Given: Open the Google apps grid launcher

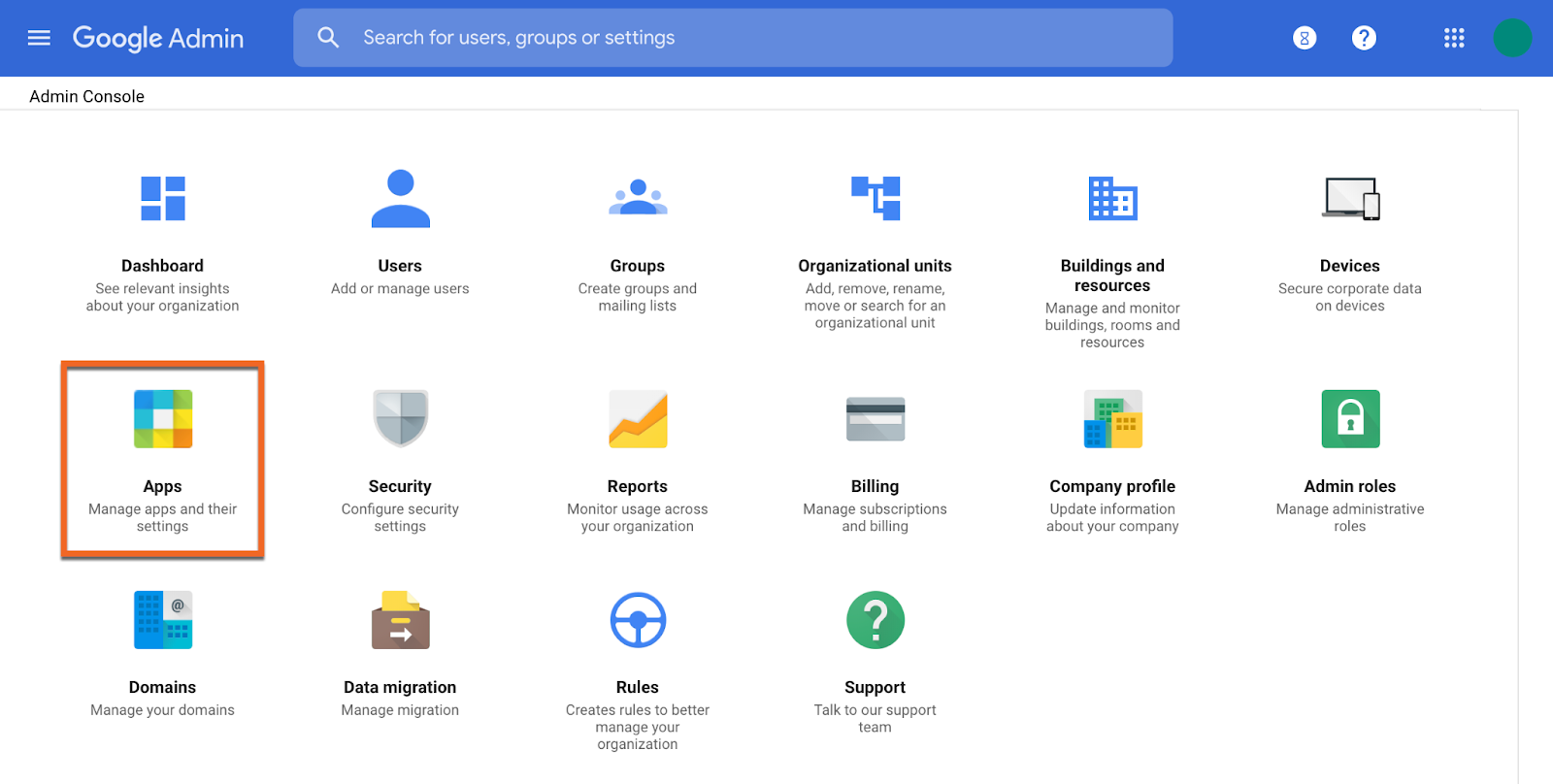Looking at the screenshot, I should coord(1453,38).
